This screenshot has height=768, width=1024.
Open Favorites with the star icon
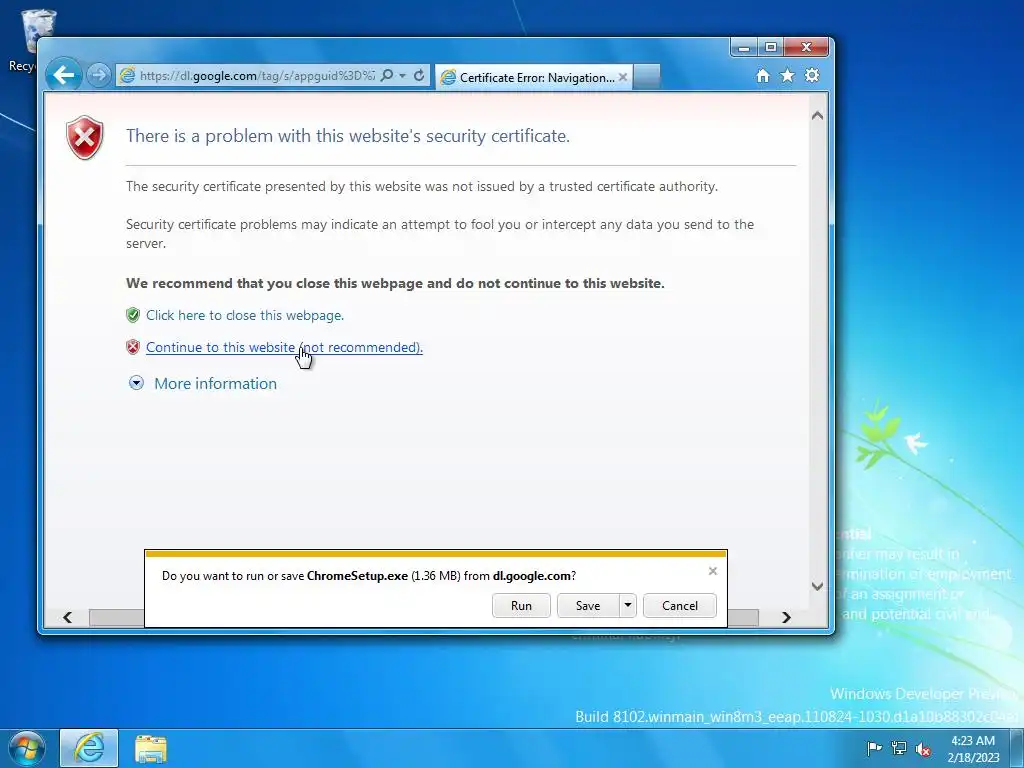point(788,76)
